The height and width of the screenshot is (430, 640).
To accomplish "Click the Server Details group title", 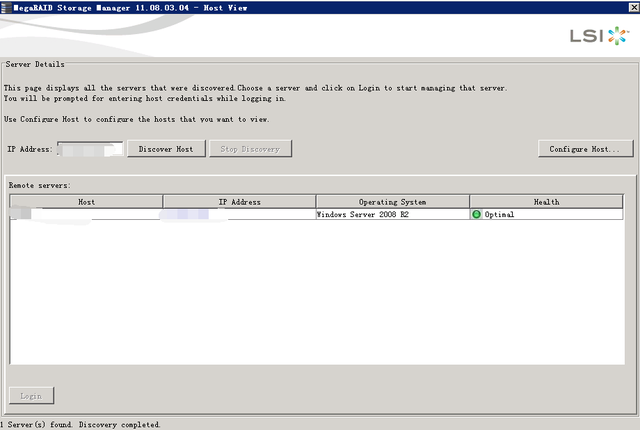I will [x=35, y=64].
